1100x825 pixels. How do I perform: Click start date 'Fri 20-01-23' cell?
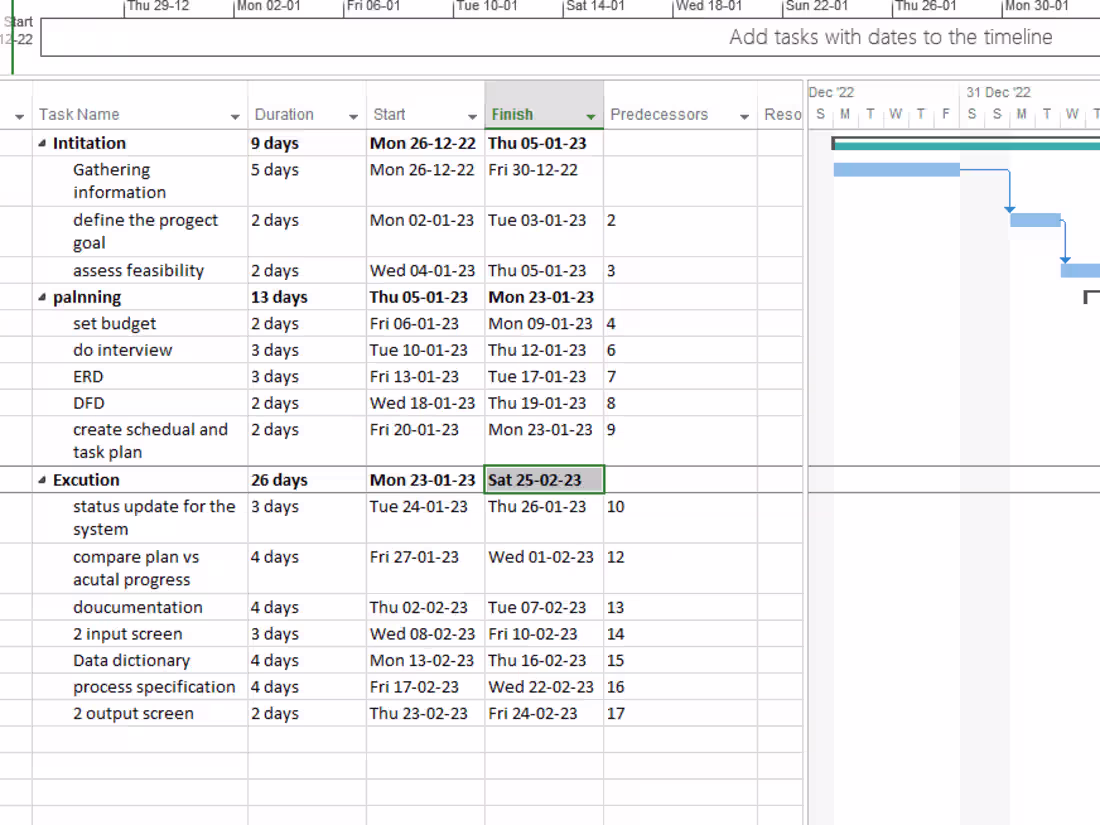[425, 441]
